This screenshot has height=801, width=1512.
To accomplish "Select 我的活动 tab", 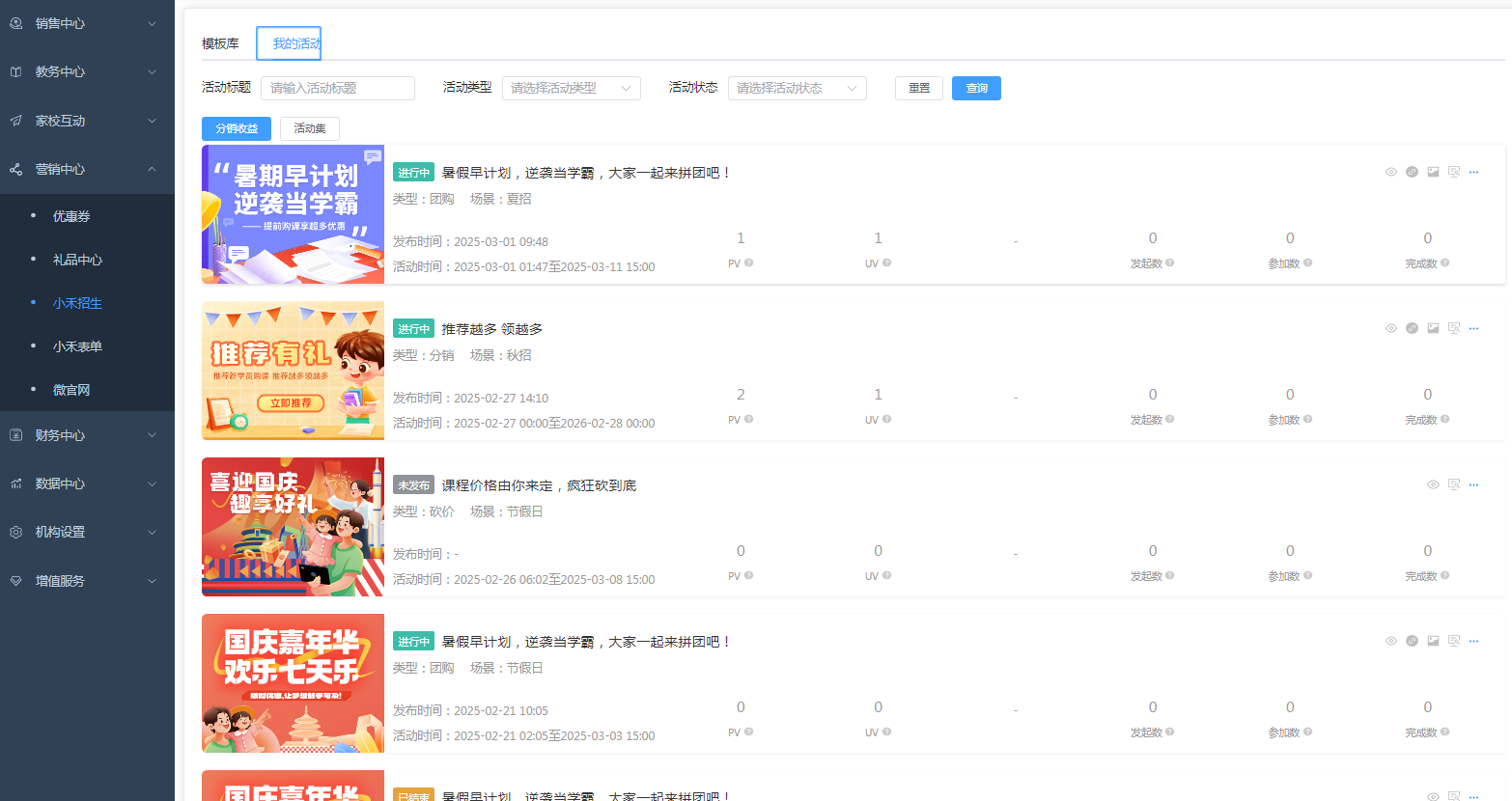I will pos(289,43).
